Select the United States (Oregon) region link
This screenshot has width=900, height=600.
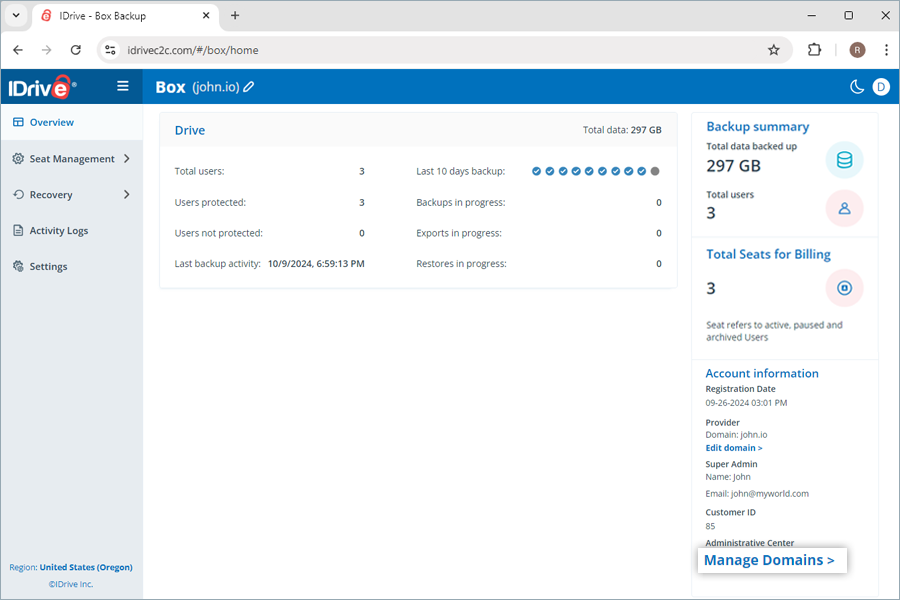[86, 567]
